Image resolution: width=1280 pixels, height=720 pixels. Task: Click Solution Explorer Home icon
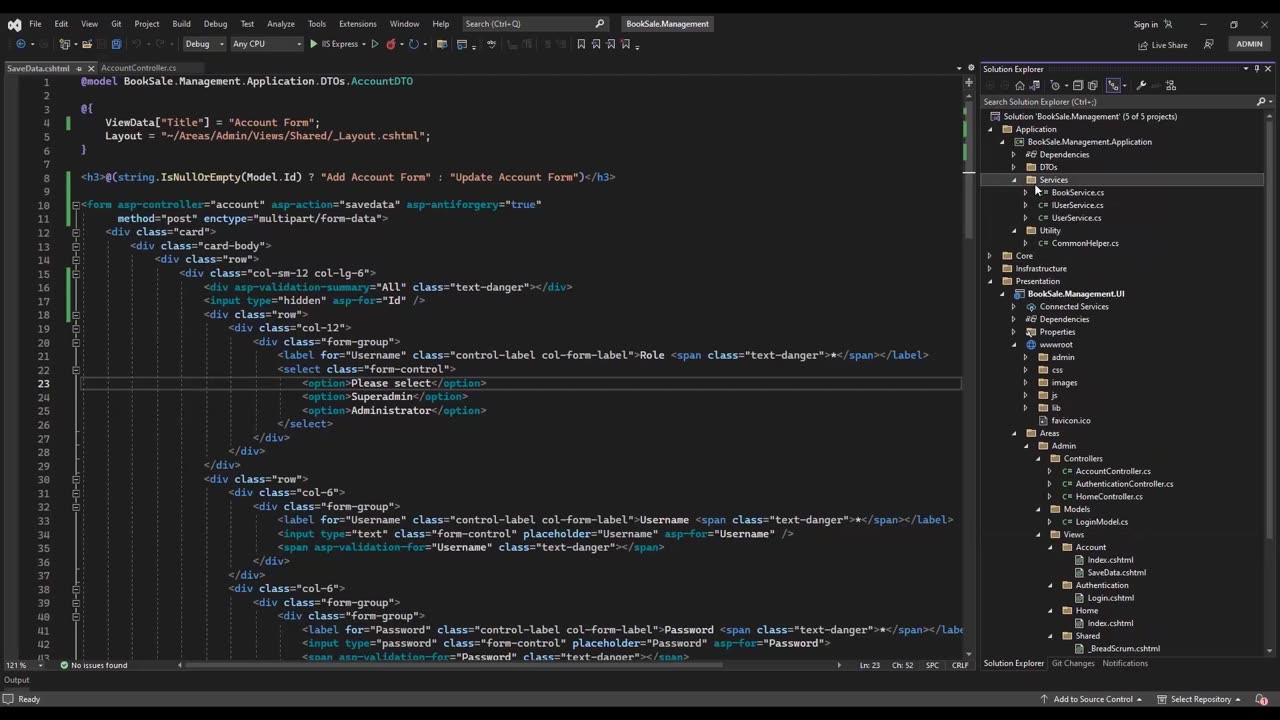[x=1020, y=85]
